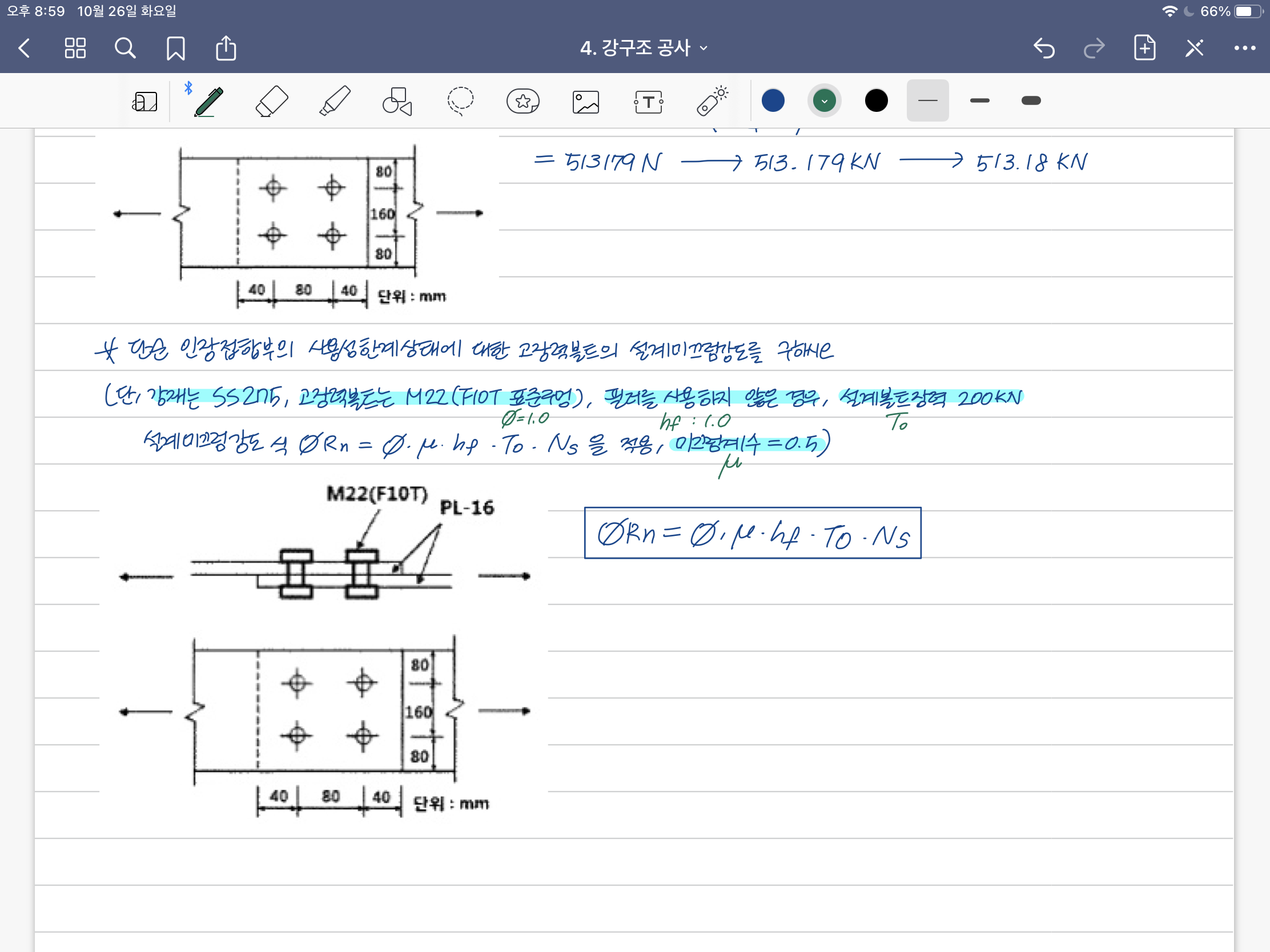The width and height of the screenshot is (1270, 952).
Task: Select the Pen tool
Action: point(209,102)
